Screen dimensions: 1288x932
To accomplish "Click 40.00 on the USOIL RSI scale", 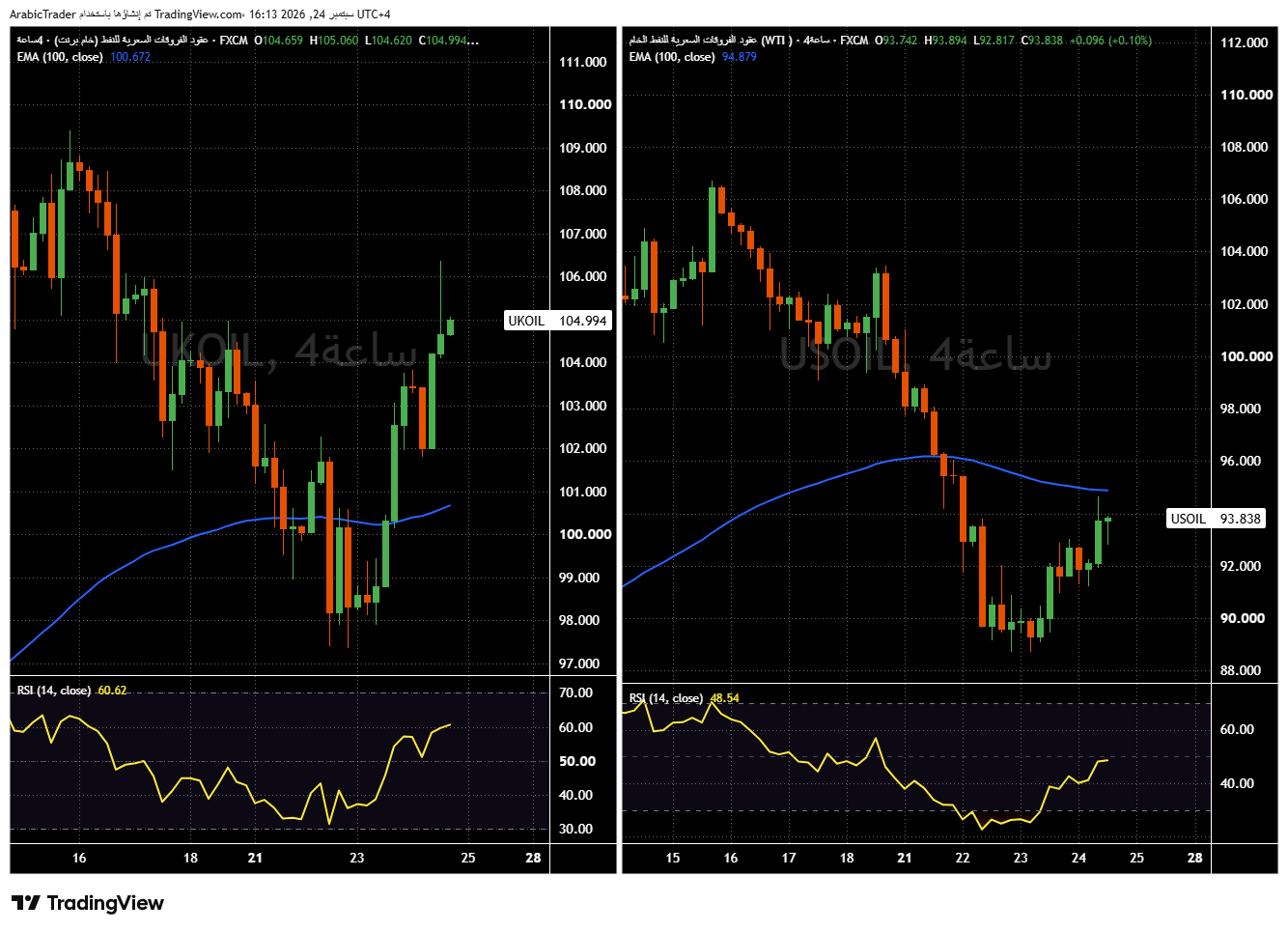I will click(x=1238, y=783).
